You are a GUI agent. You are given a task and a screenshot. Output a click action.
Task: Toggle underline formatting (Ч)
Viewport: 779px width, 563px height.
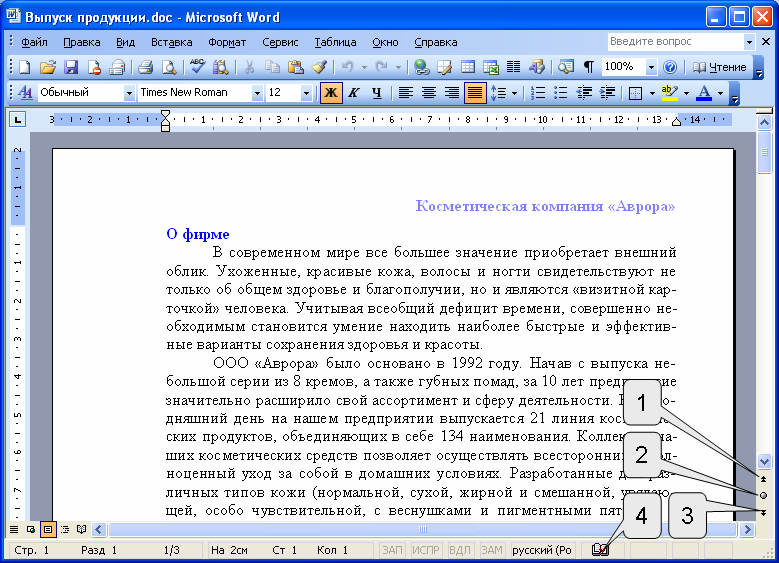(x=377, y=92)
